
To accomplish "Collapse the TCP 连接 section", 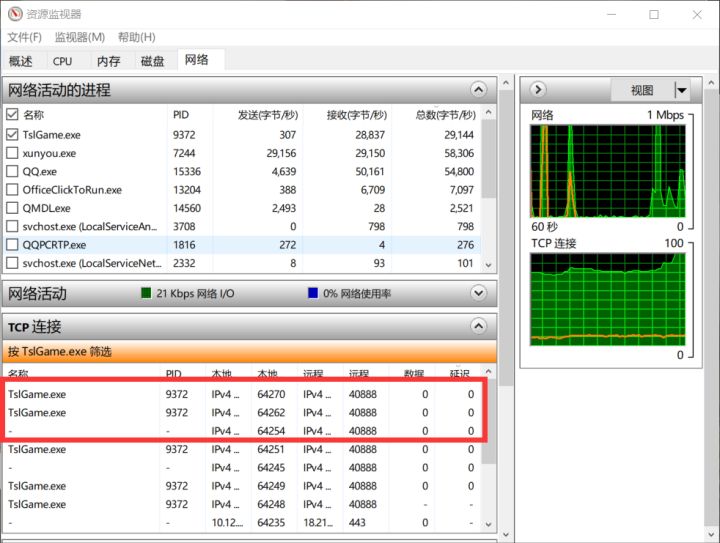I will pos(478,326).
